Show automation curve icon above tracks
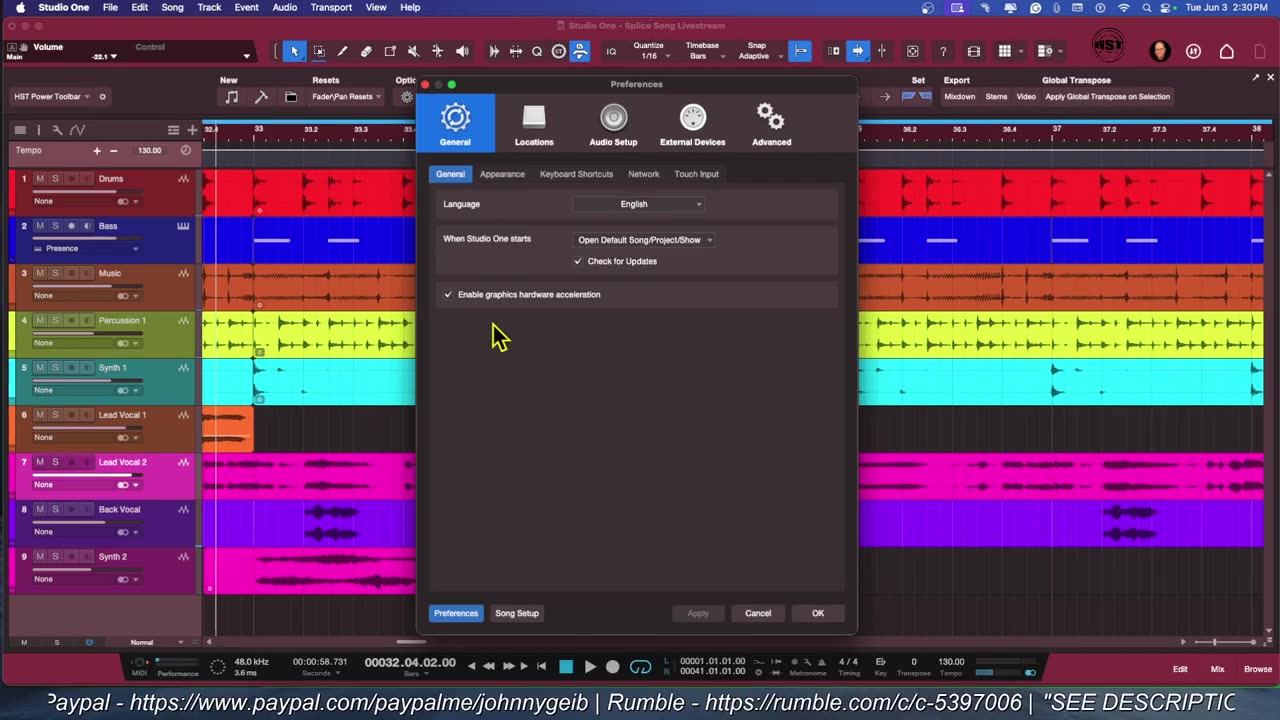The width and height of the screenshot is (1280, 720). [x=77, y=130]
